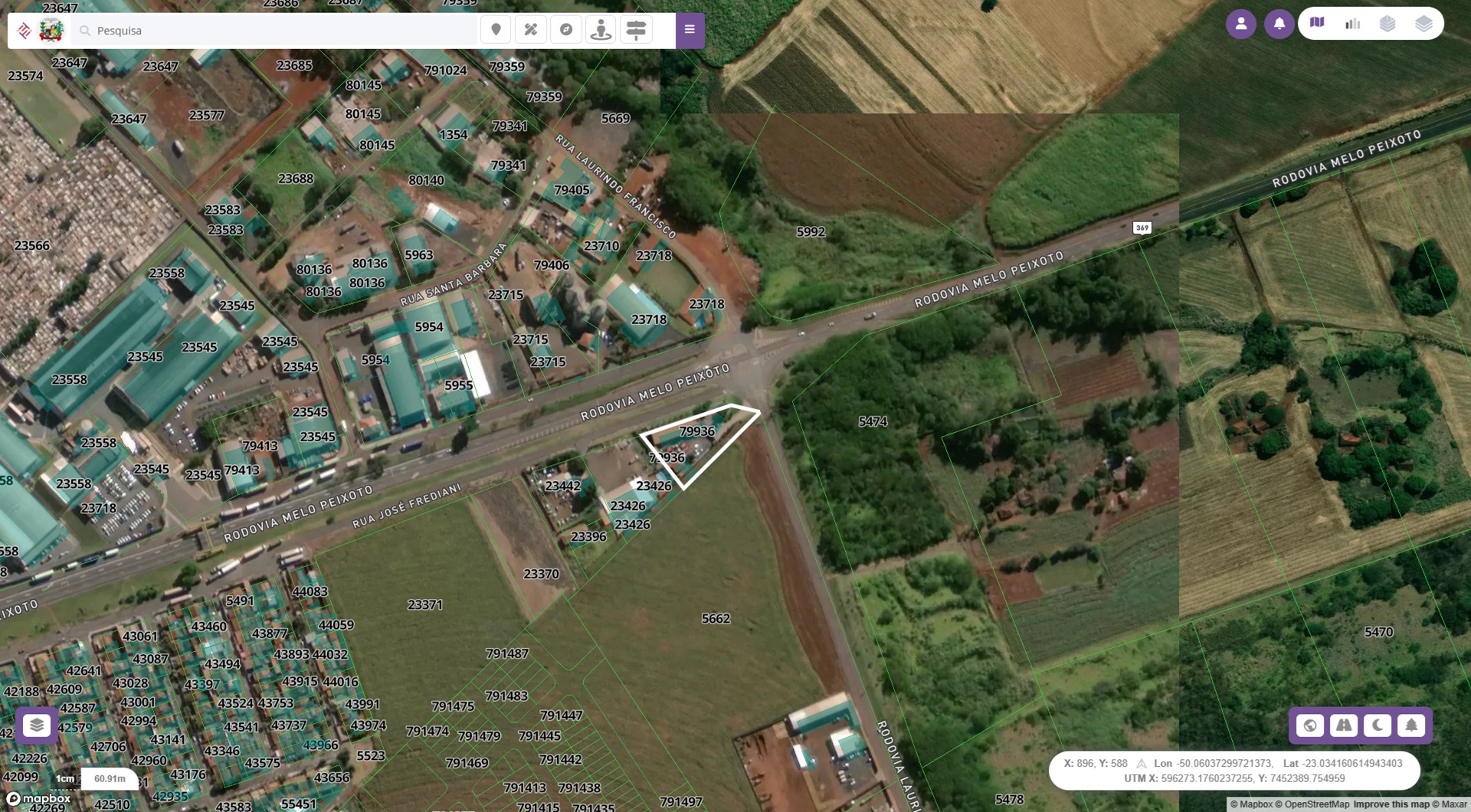
Task: Click the Pesquisa search field
Action: 276,31
